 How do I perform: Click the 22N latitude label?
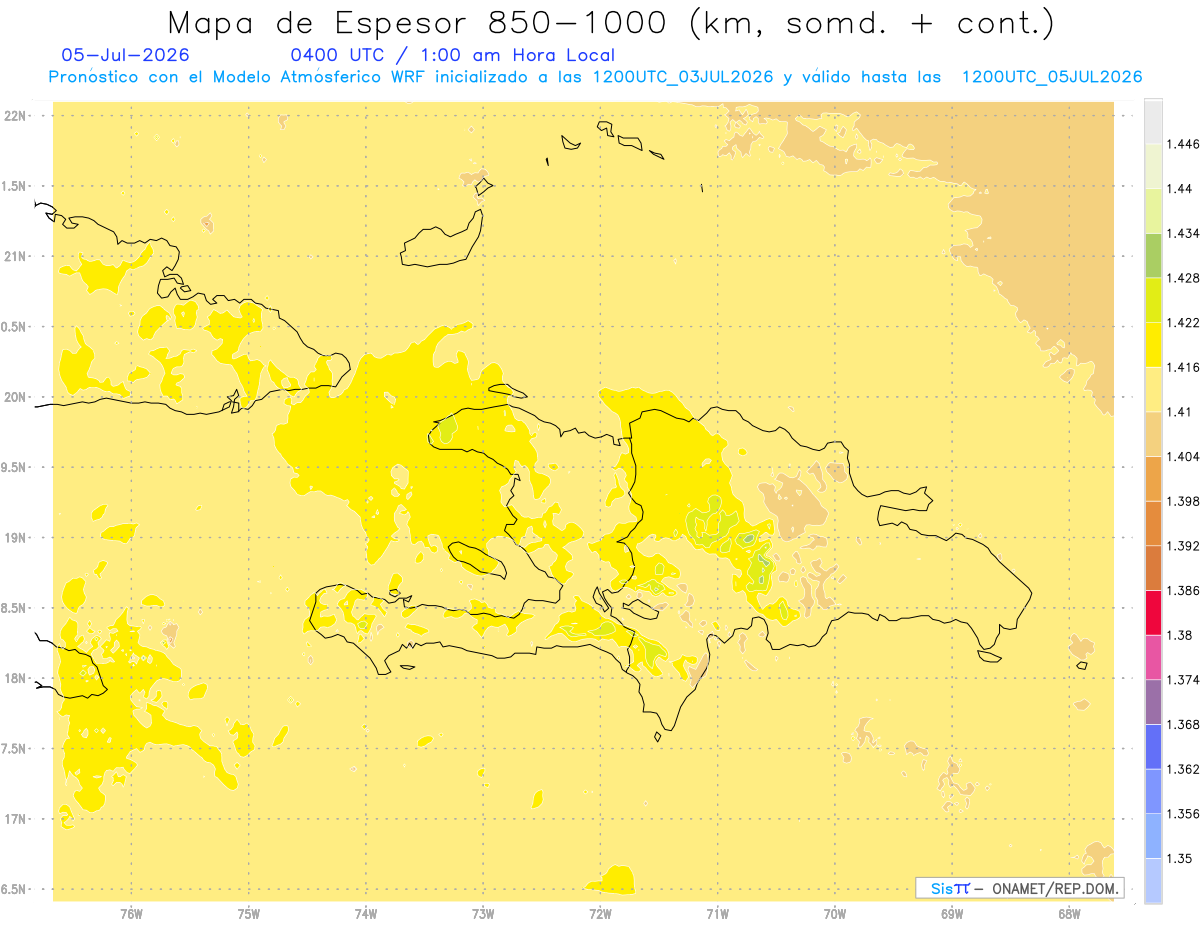[14, 116]
